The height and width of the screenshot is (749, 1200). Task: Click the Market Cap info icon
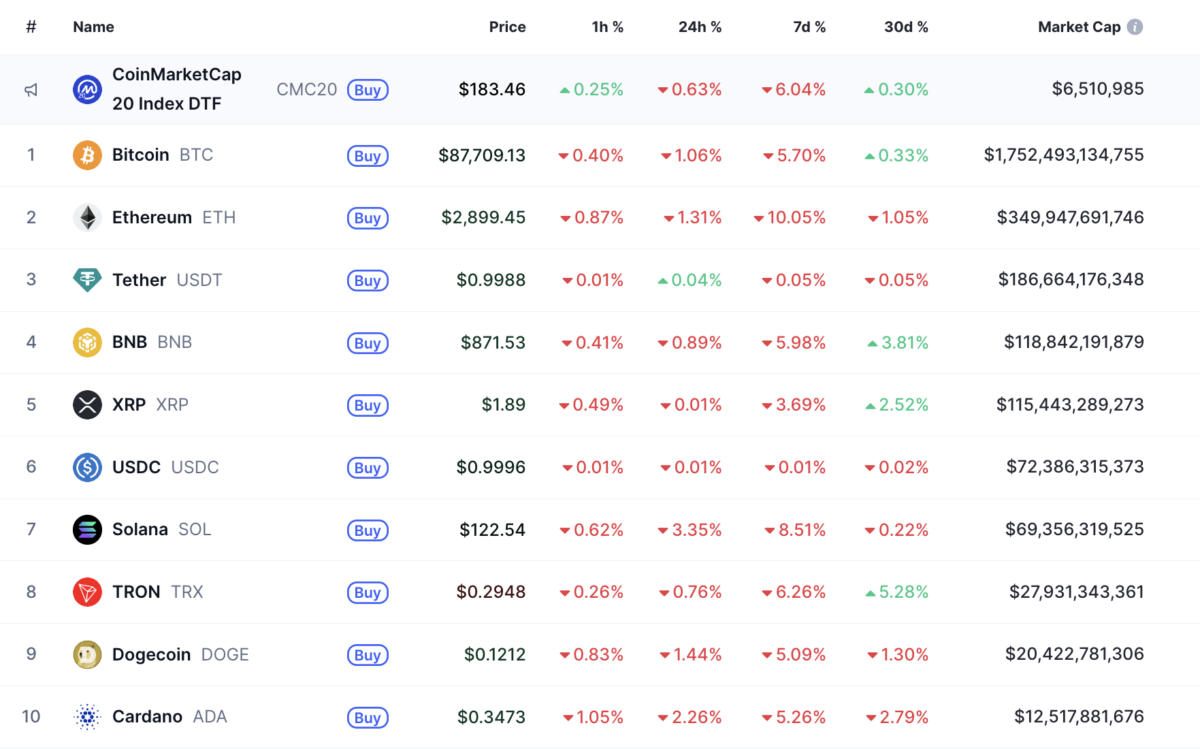(1135, 27)
